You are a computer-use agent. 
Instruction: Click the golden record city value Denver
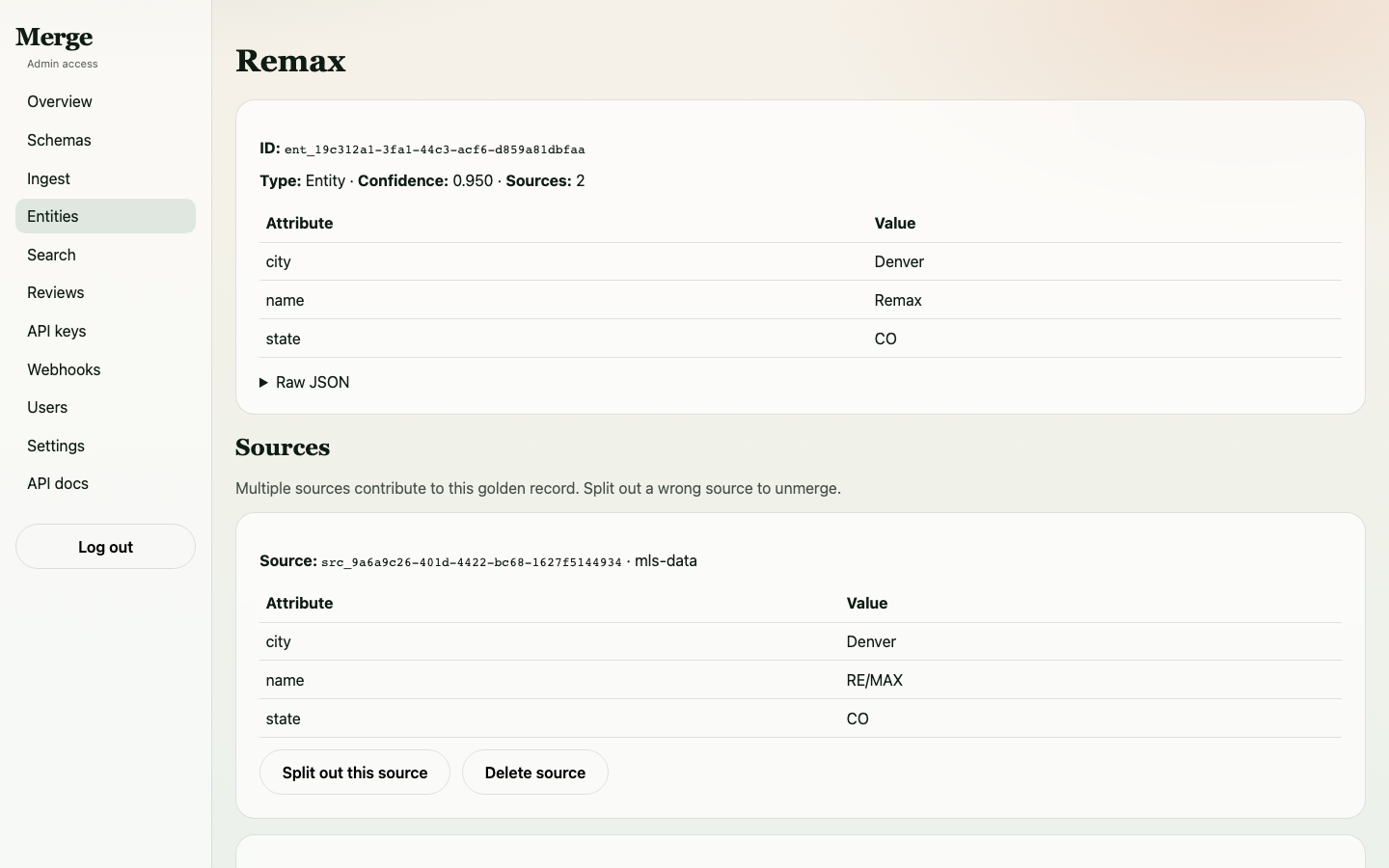click(x=899, y=262)
